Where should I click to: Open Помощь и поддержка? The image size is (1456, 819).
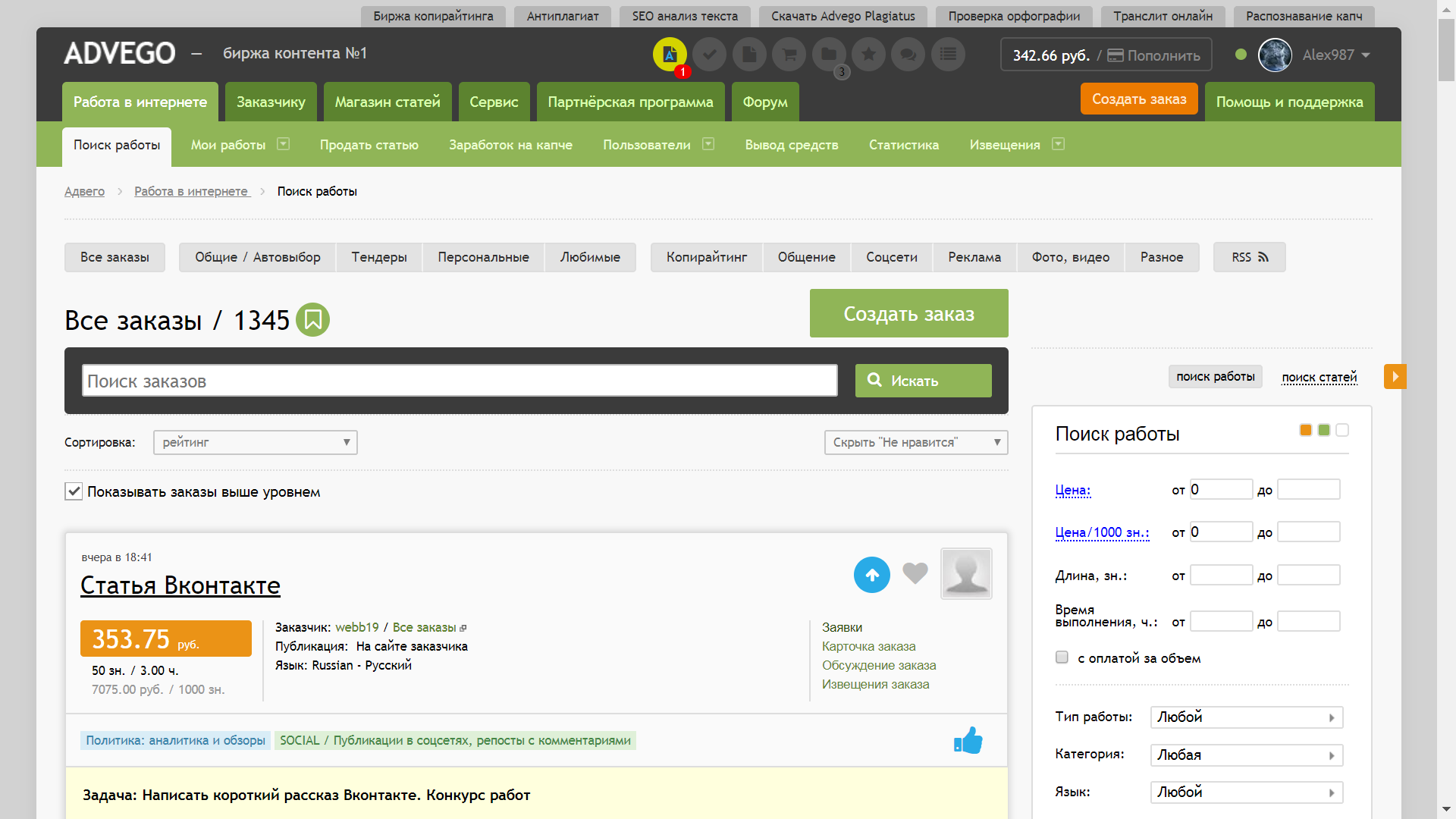[x=1289, y=102]
